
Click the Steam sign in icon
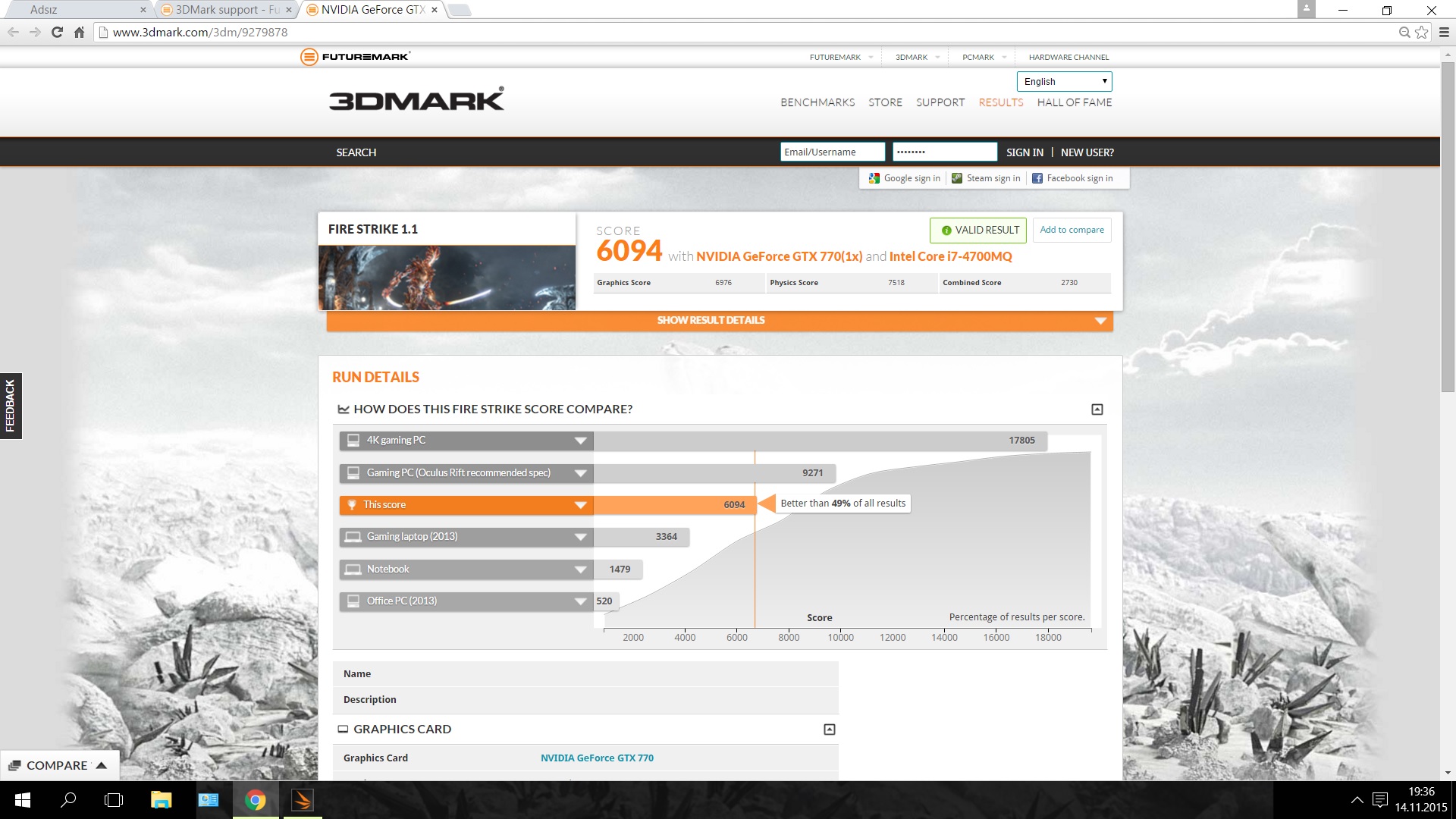click(957, 178)
